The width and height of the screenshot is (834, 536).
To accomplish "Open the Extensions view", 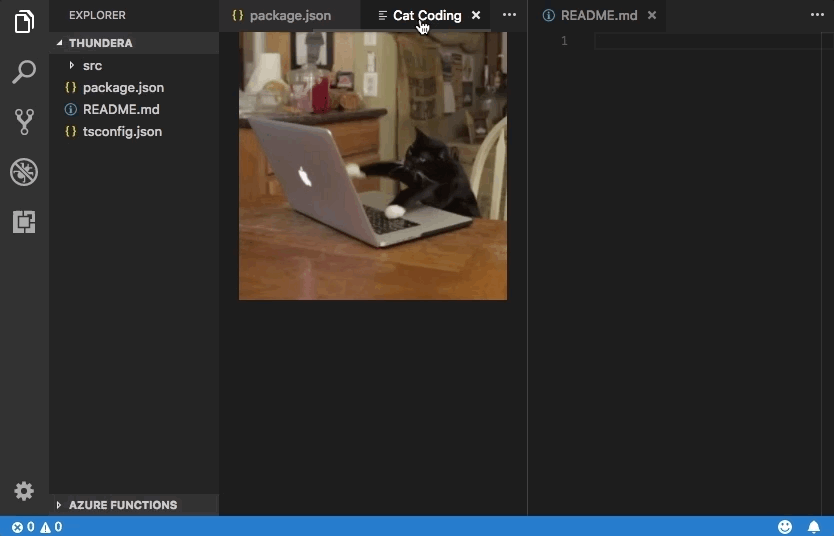I will tap(24, 222).
